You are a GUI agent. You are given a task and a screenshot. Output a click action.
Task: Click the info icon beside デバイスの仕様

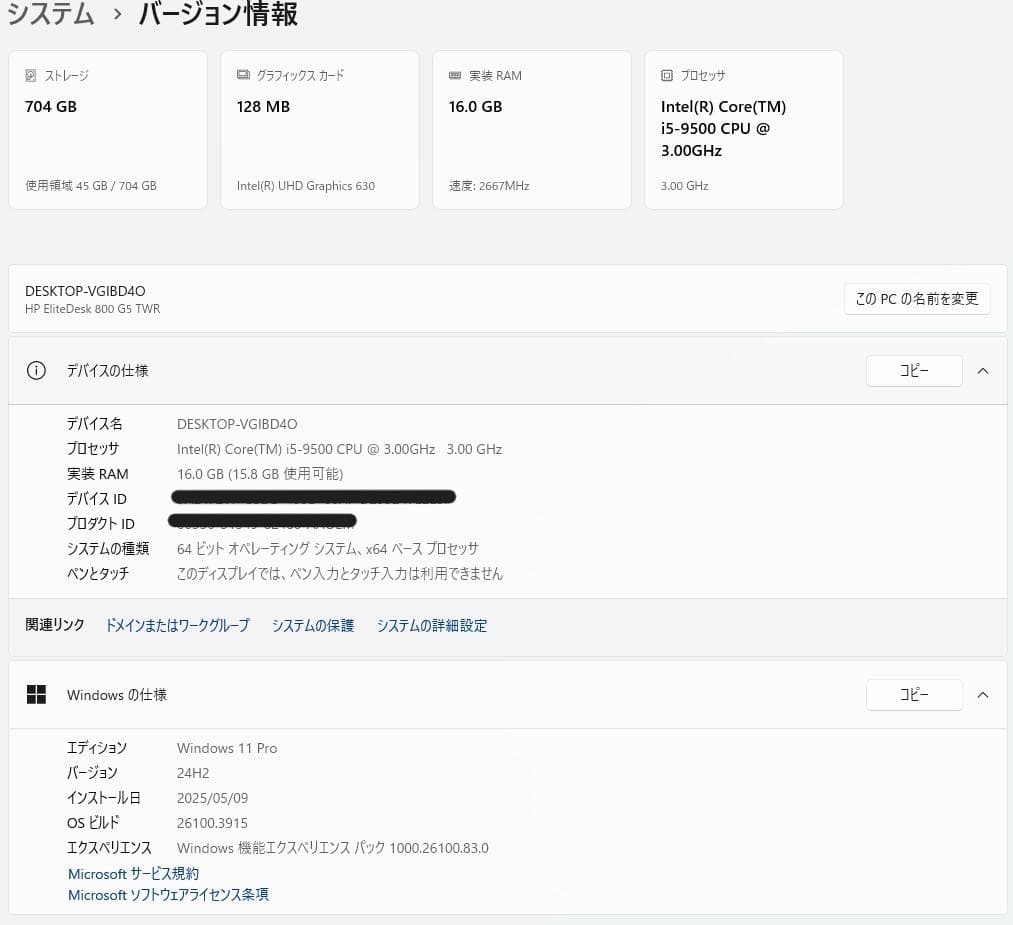[36, 370]
